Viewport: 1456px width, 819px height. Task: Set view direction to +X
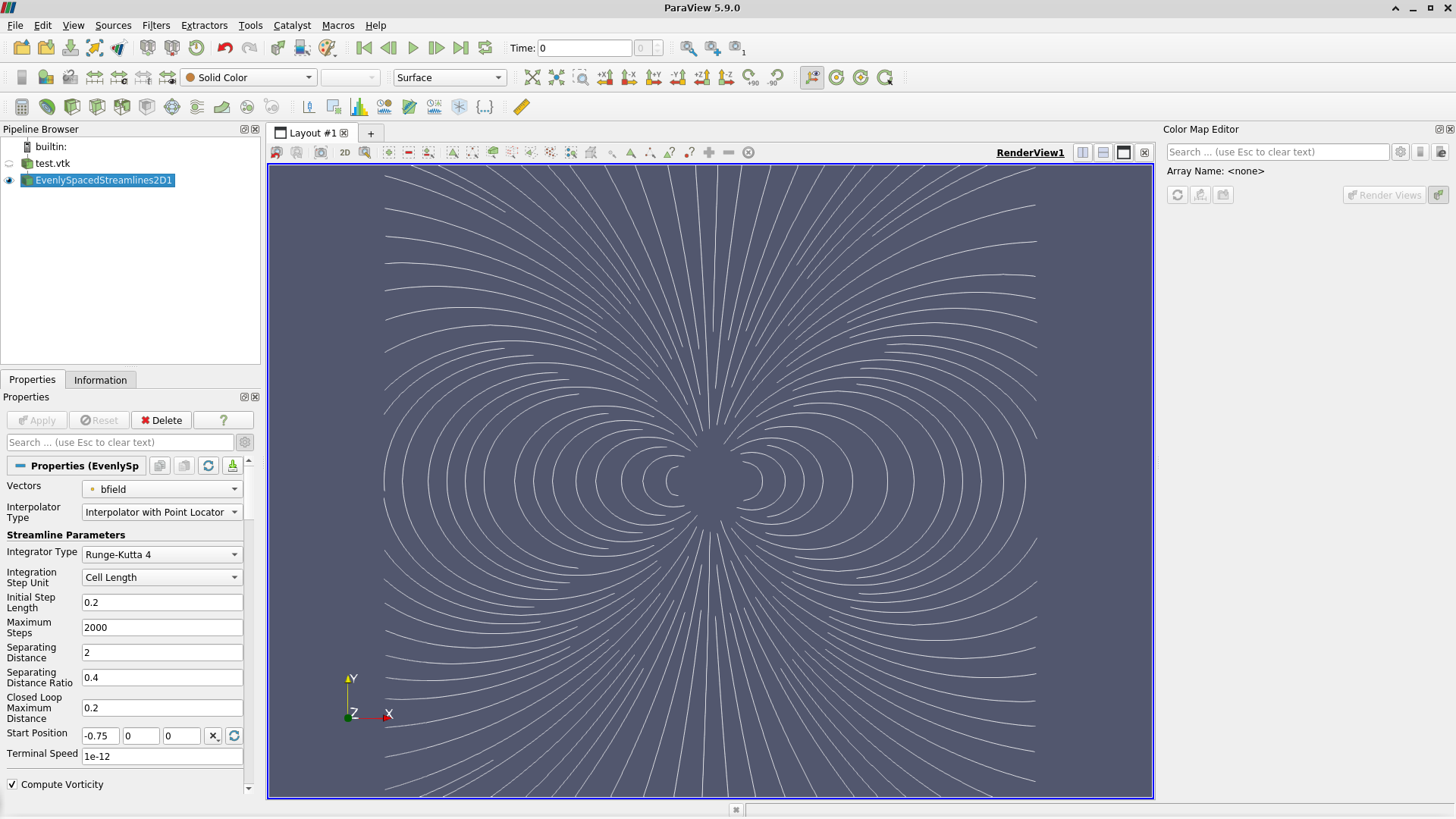point(605,77)
